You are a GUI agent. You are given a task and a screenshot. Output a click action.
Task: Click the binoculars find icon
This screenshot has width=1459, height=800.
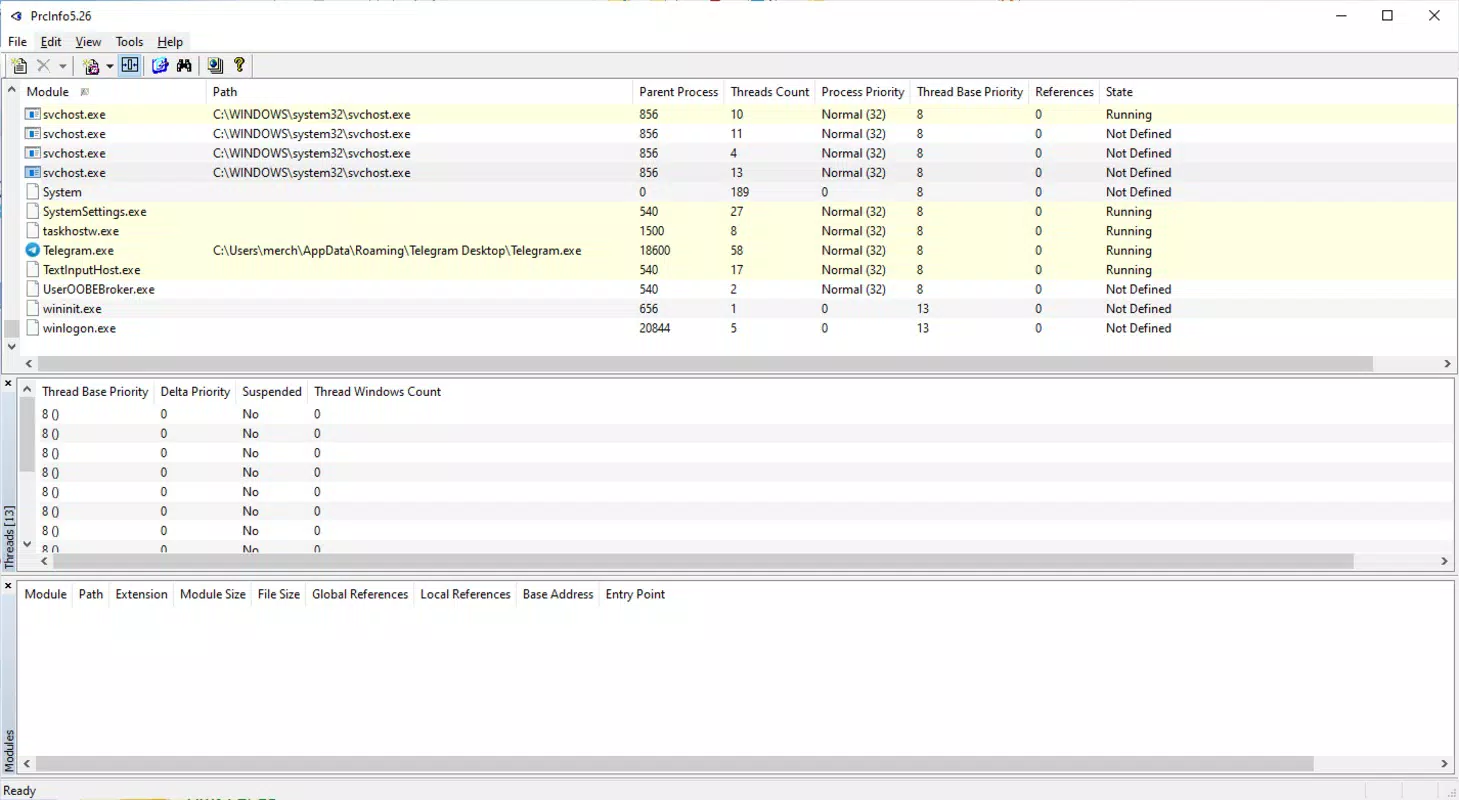[x=184, y=66]
